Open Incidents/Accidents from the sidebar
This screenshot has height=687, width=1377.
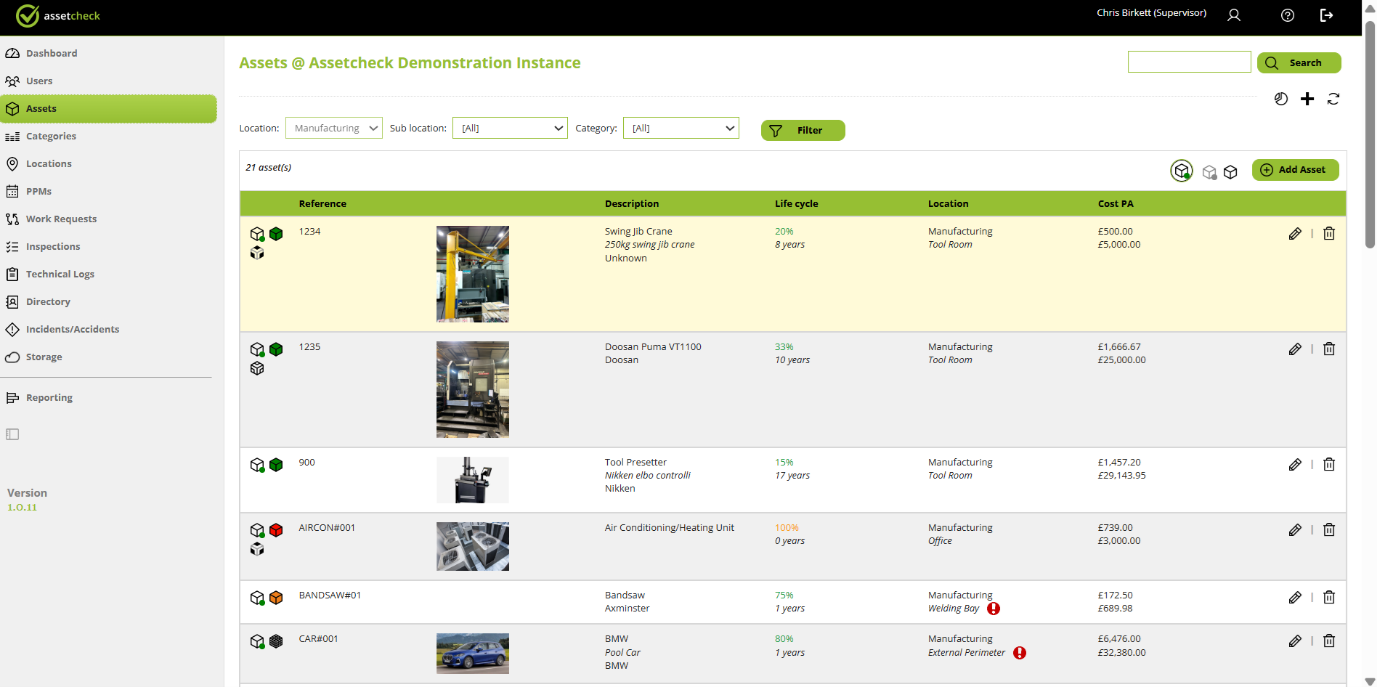tap(72, 329)
